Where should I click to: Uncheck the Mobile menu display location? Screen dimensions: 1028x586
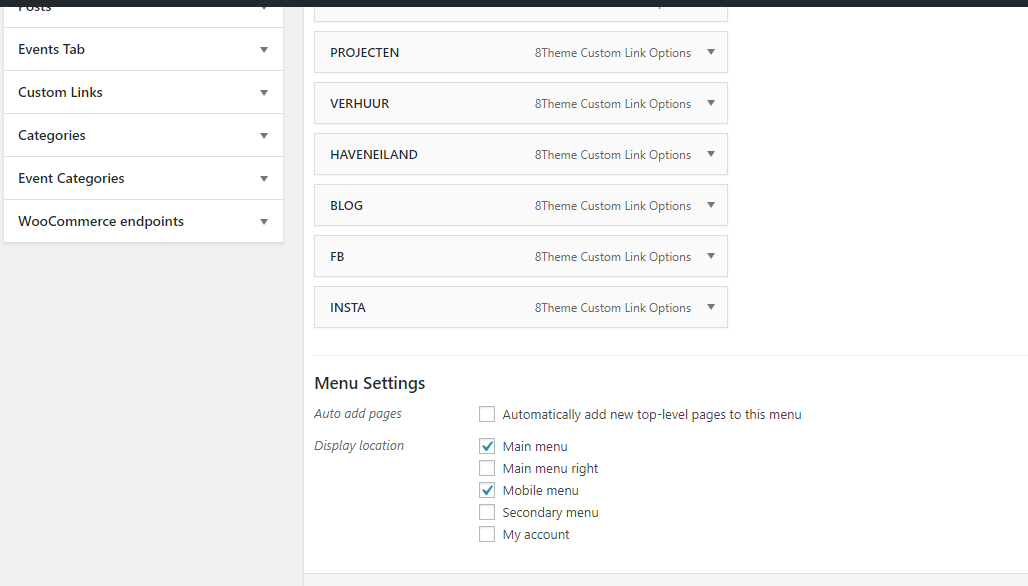(487, 490)
